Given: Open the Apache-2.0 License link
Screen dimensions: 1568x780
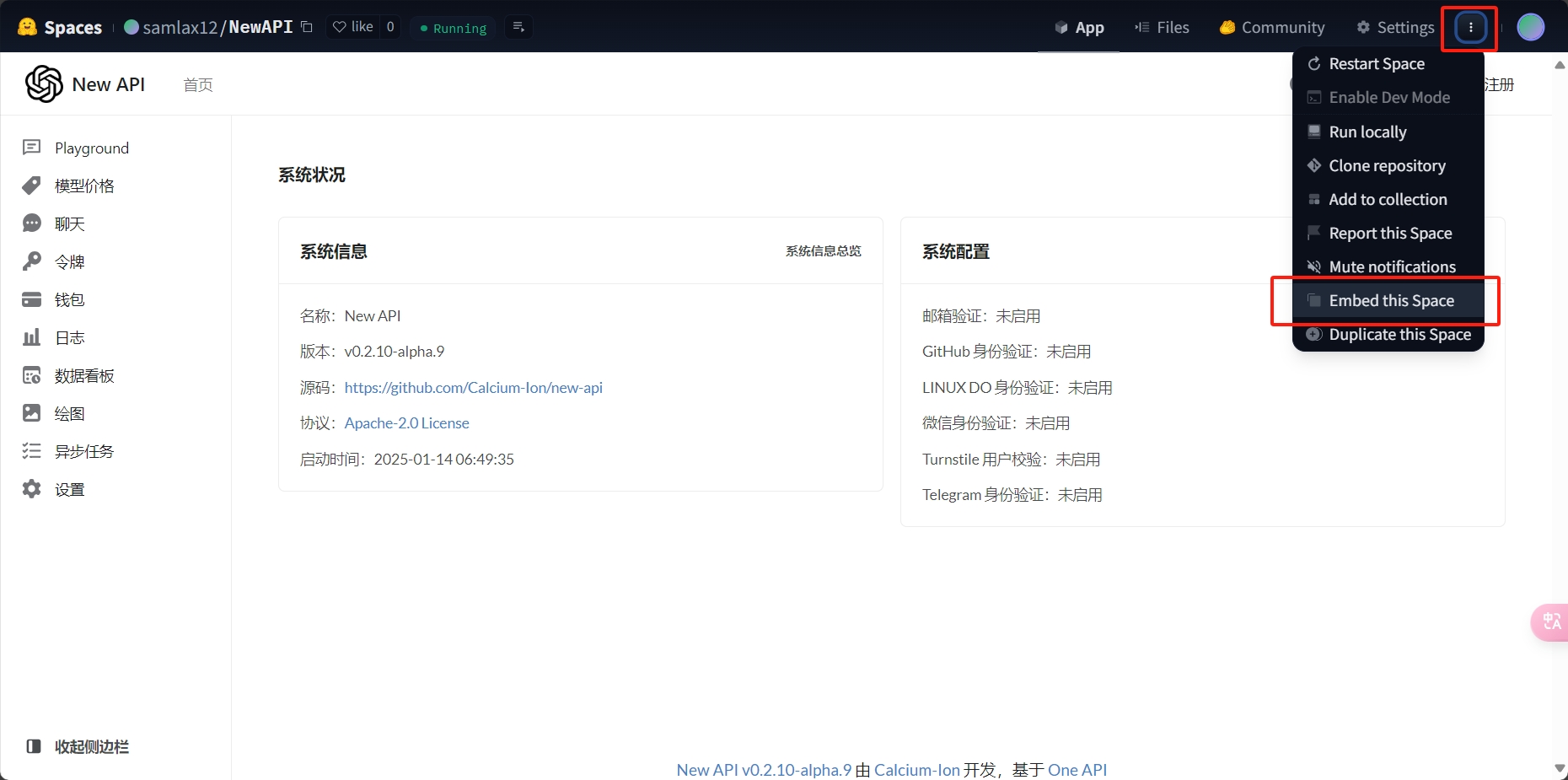Looking at the screenshot, I should 406,422.
